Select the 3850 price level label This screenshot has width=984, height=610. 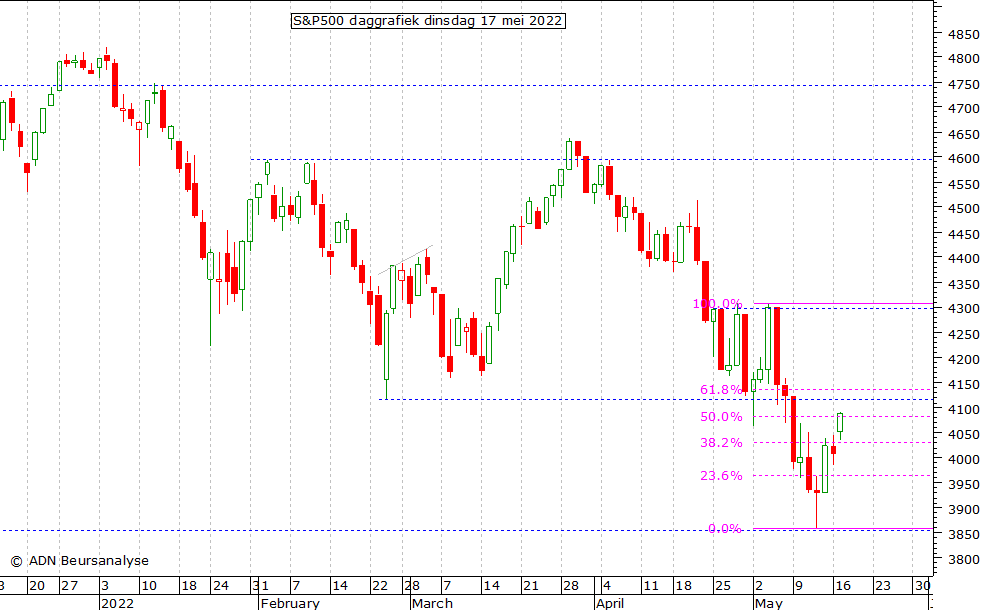click(963, 535)
